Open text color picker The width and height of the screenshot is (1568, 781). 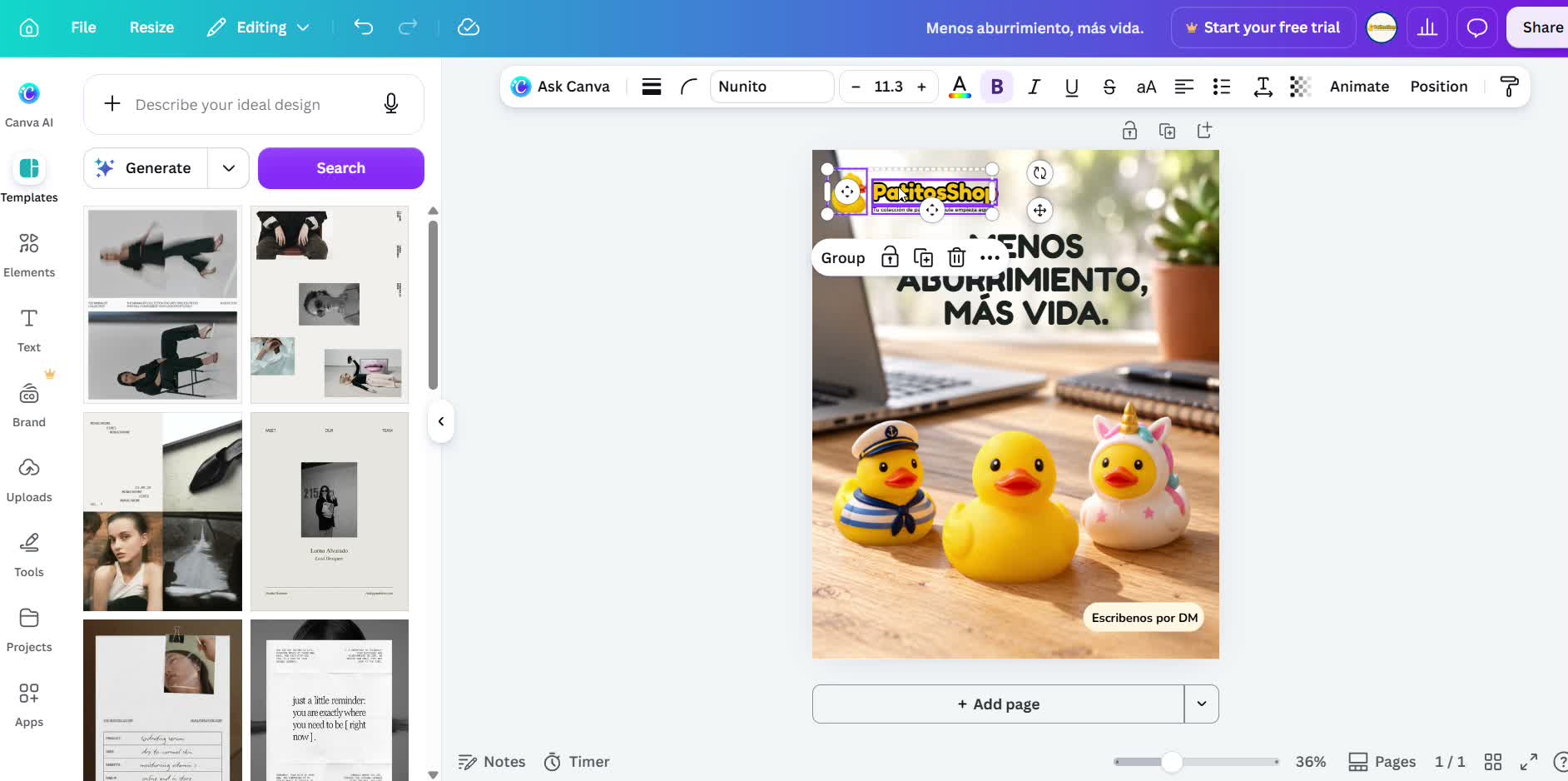(x=960, y=87)
